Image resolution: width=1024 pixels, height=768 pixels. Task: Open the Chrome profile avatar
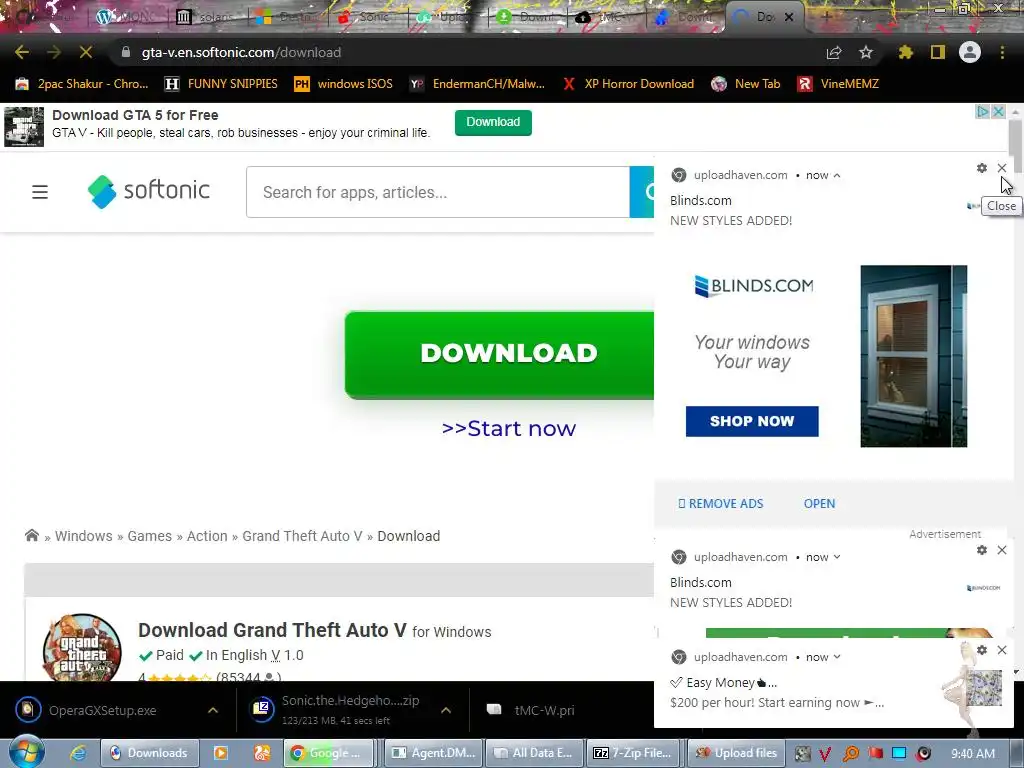click(970, 52)
